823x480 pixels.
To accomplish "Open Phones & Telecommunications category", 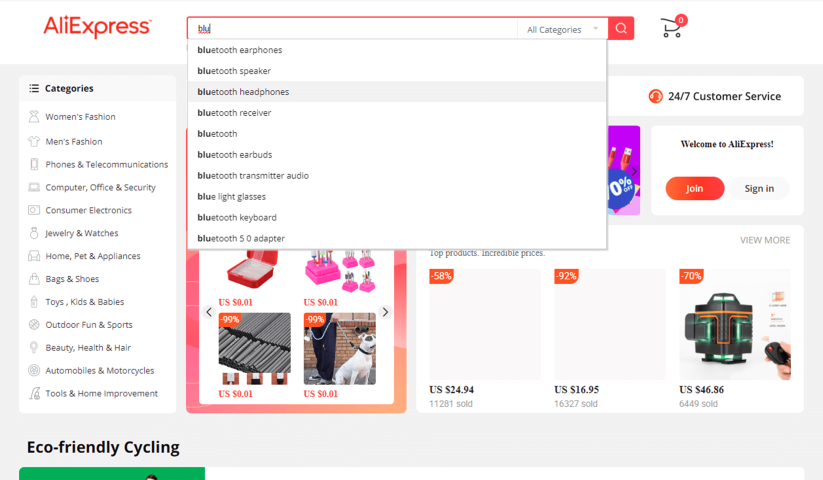I will 107,164.
